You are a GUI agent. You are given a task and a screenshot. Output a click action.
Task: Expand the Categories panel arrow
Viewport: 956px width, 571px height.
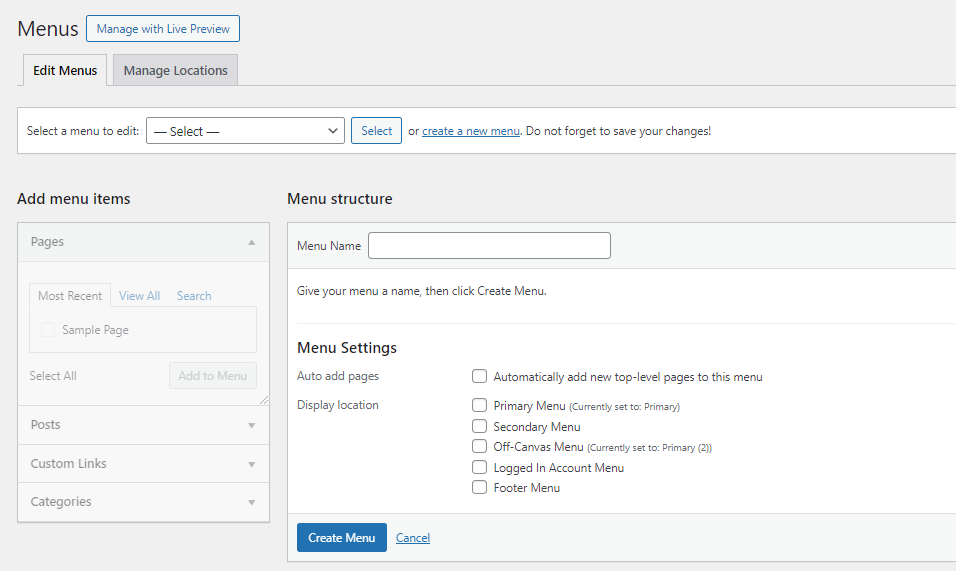[x=251, y=503]
